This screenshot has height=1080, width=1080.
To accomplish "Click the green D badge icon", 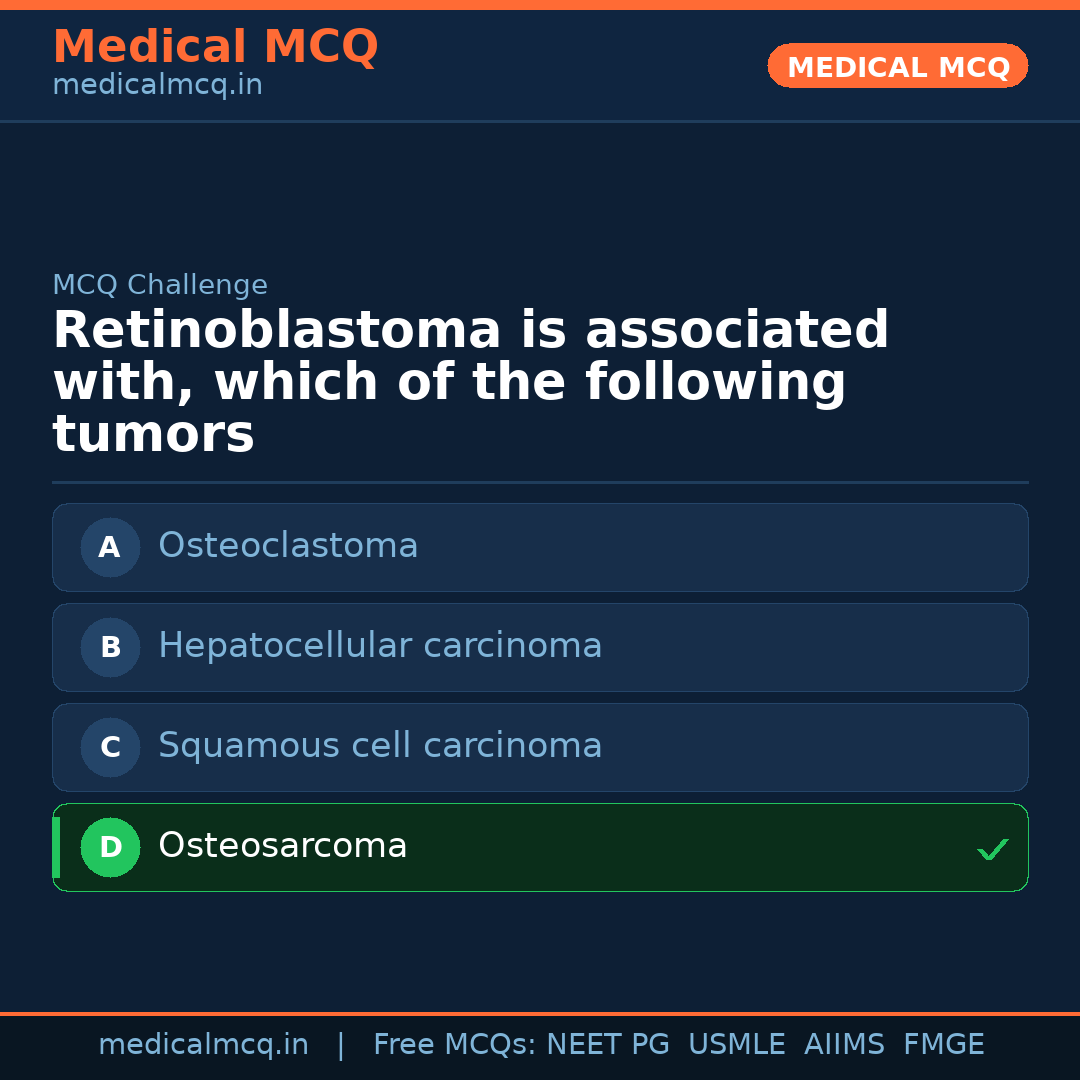I will pos(110,847).
